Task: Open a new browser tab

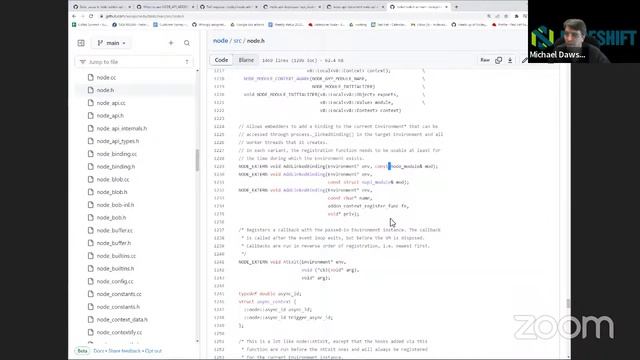Action: pyautogui.click(x=456, y=7)
